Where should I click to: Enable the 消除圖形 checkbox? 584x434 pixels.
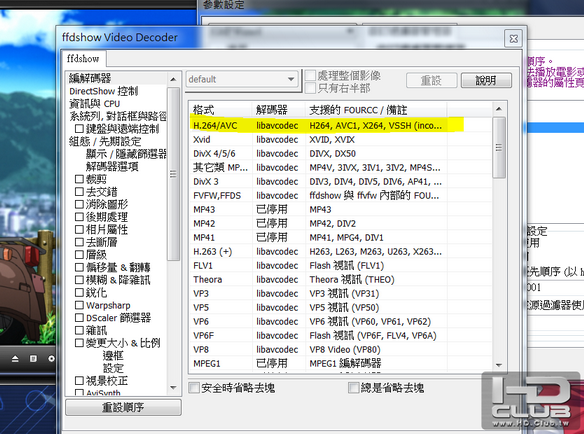coord(79,204)
